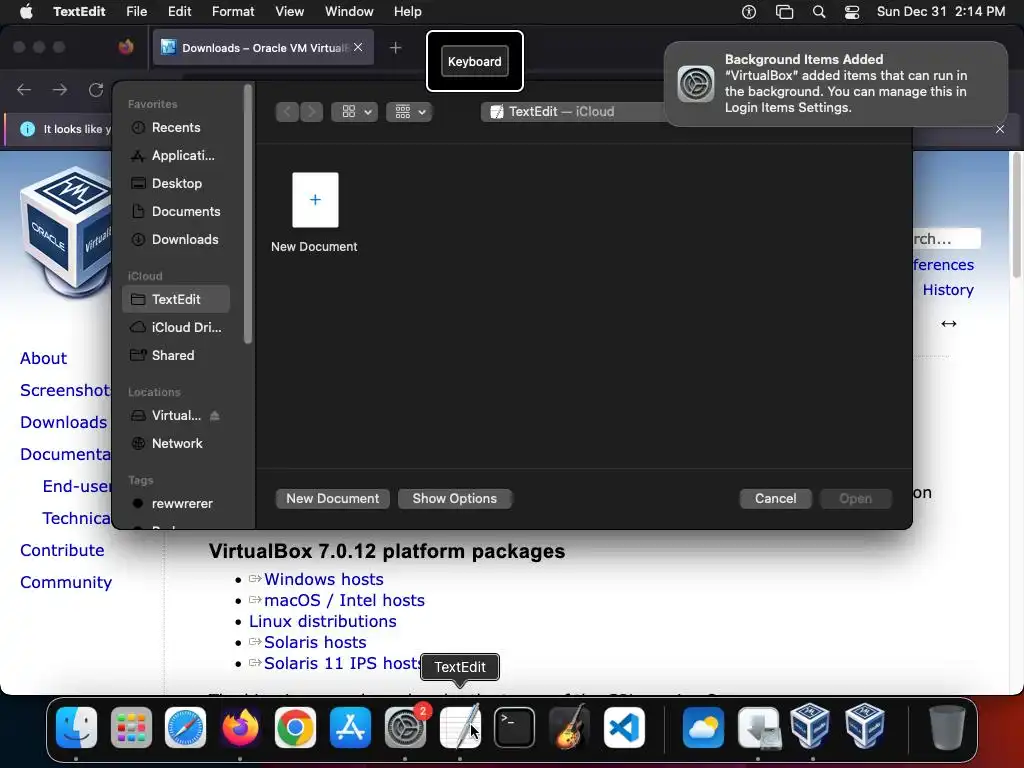
Task: Select Shared in the sidebar
Action: pos(176,355)
